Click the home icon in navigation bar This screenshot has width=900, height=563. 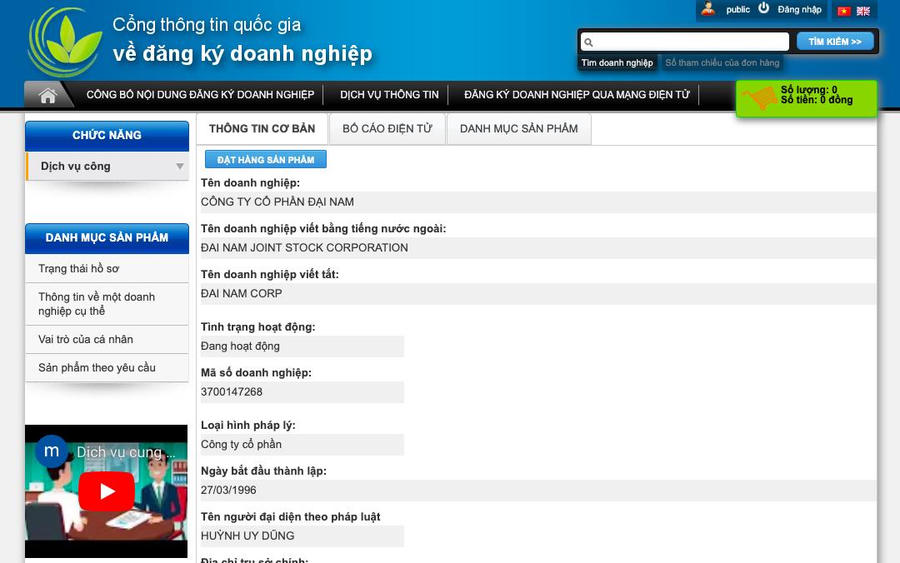coord(47,96)
